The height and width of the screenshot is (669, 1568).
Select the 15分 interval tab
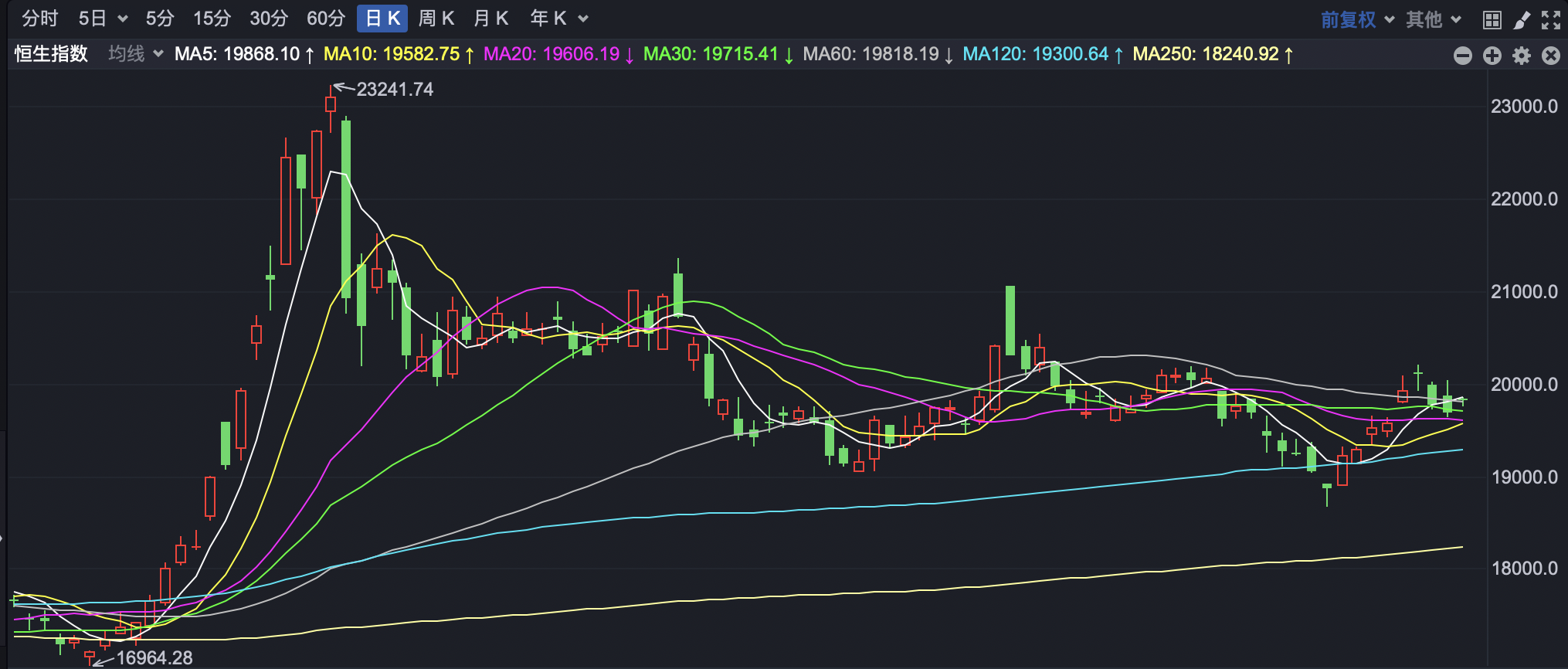tap(212, 19)
